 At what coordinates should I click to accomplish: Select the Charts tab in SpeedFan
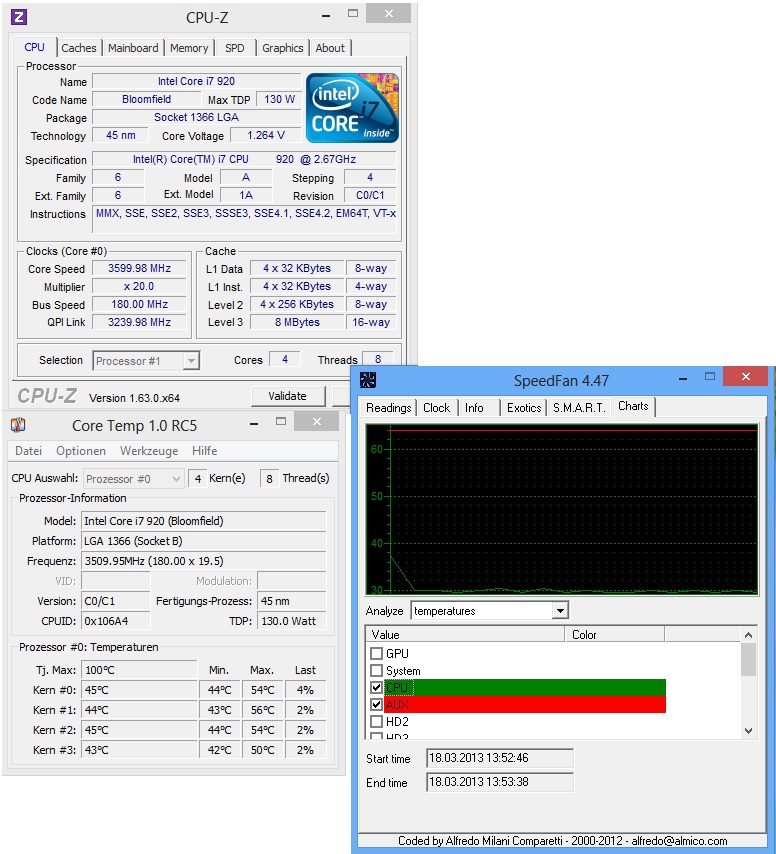(633, 406)
